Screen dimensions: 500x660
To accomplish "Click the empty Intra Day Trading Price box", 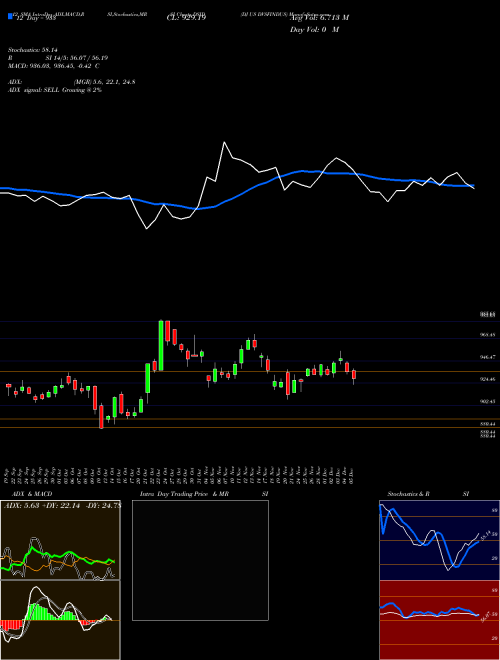I will point(200,560).
